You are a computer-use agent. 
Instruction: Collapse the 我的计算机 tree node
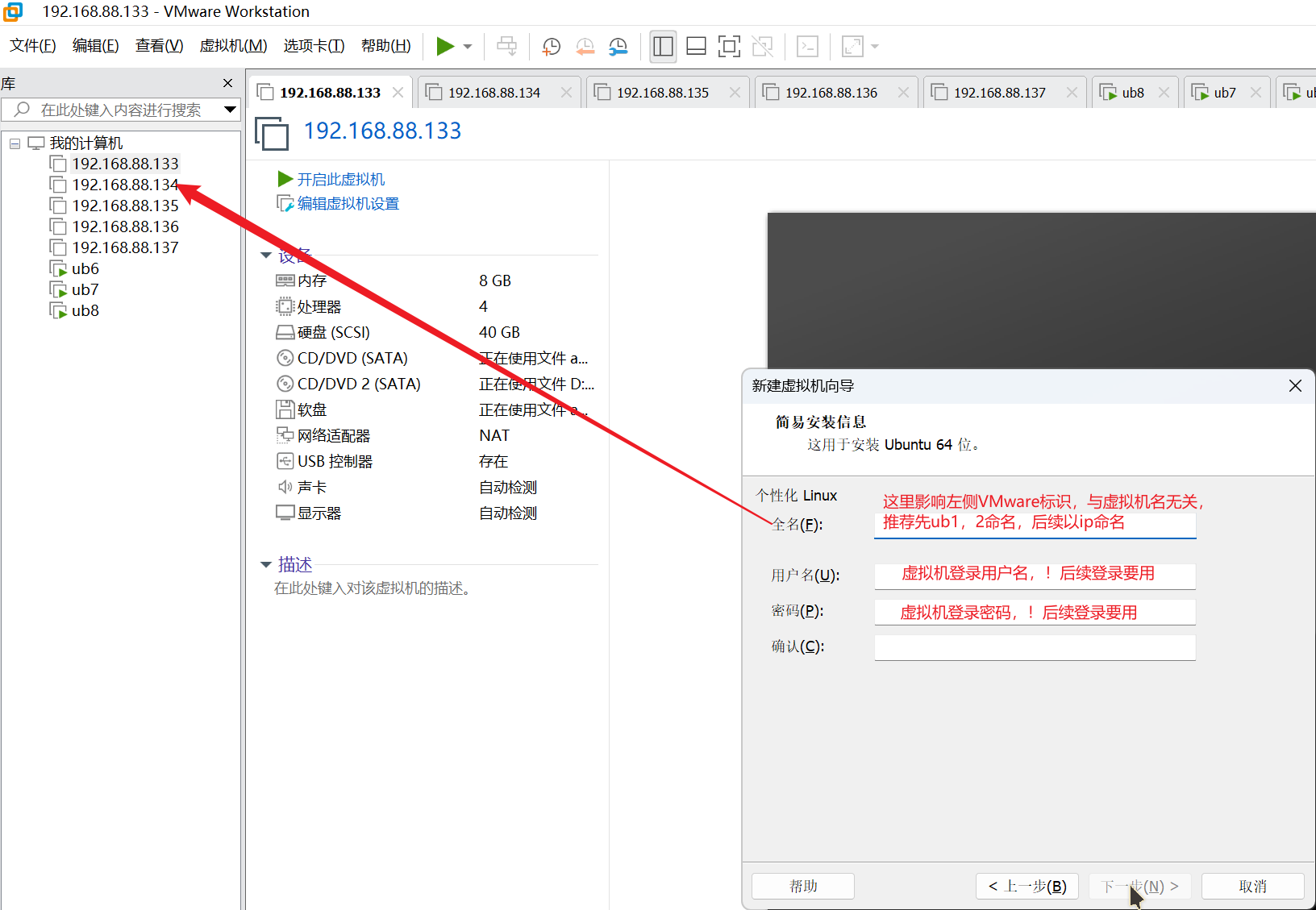[15, 143]
